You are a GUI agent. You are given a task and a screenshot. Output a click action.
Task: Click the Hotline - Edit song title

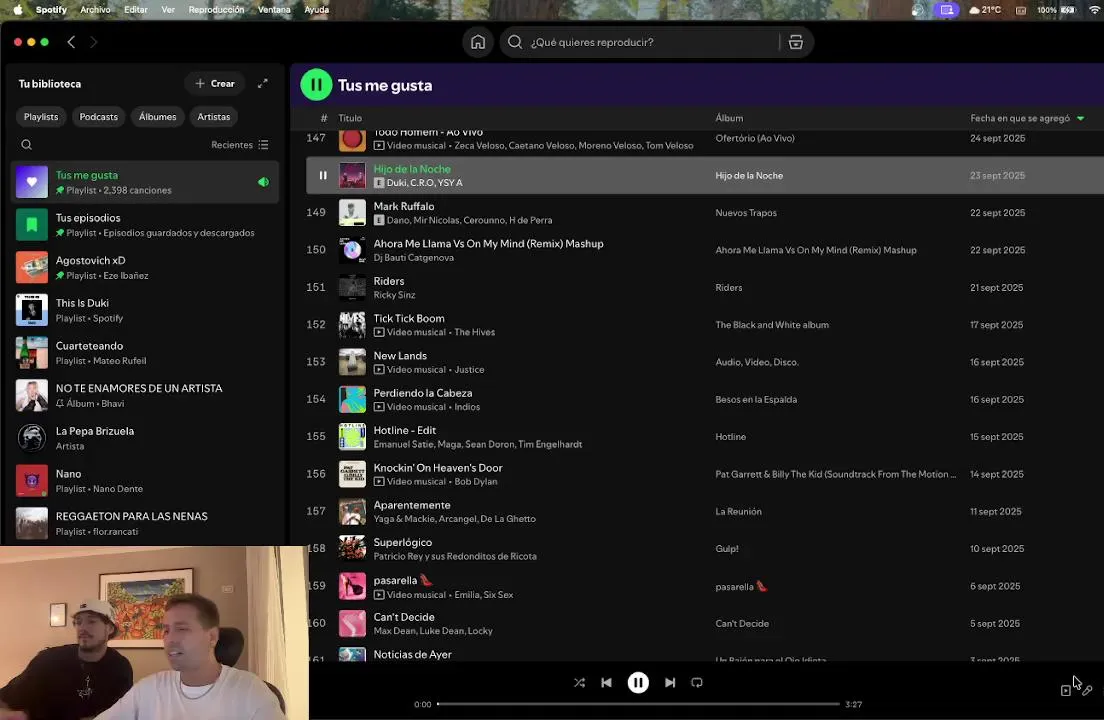(x=404, y=430)
